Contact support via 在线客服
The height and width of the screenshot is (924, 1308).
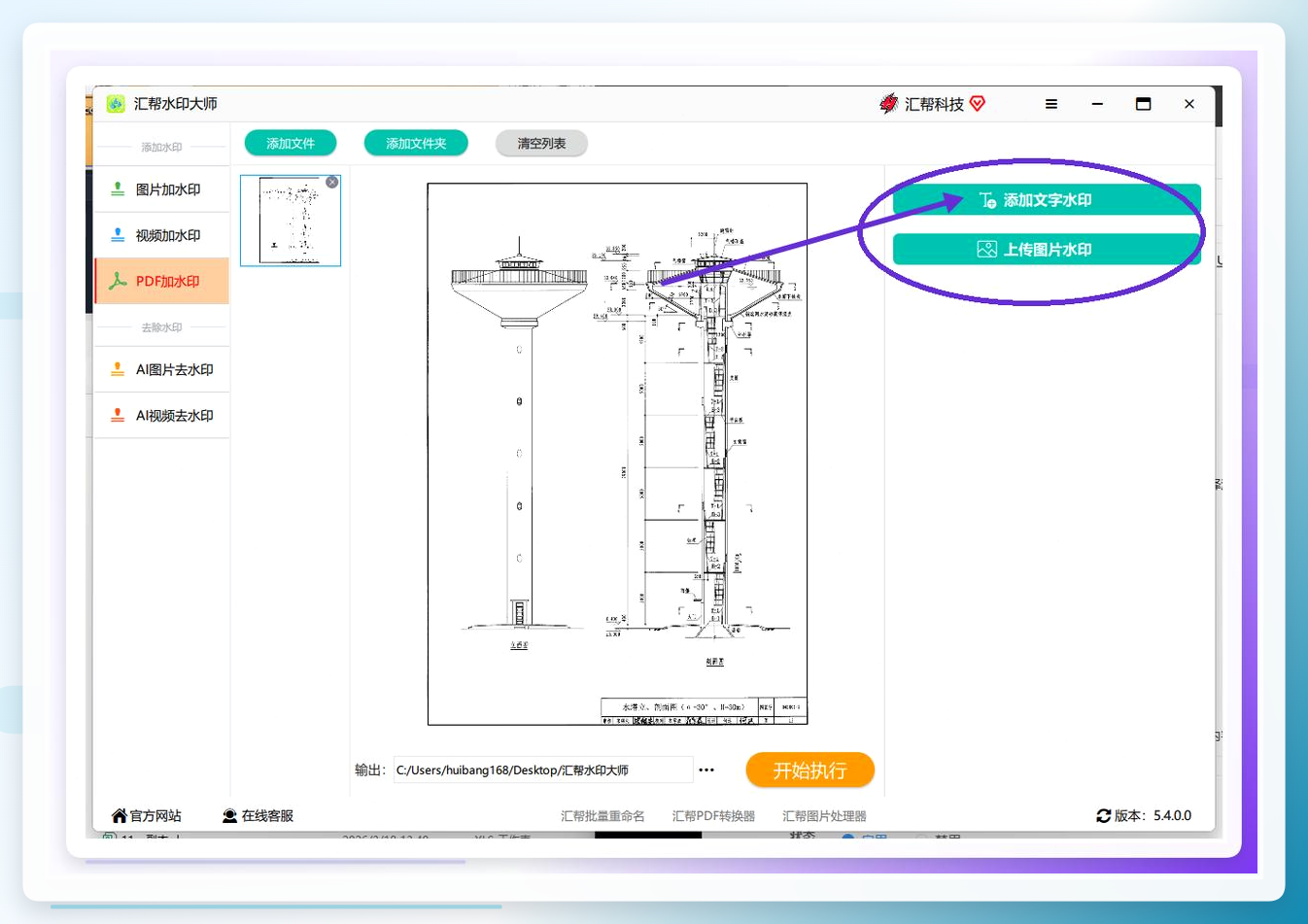(x=258, y=816)
